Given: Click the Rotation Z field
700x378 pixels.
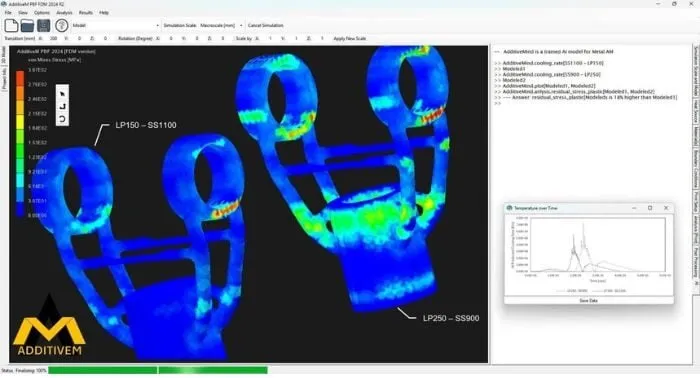Looking at the screenshot, I should click(x=223, y=38).
